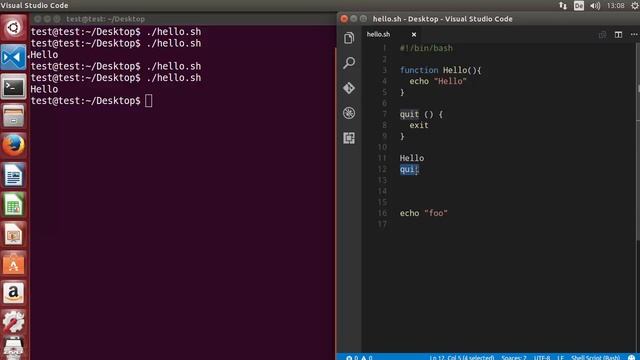This screenshot has width=640, height=360.
Task: Click the Open Changes icon beside Split Editor
Action: pos(602,35)
